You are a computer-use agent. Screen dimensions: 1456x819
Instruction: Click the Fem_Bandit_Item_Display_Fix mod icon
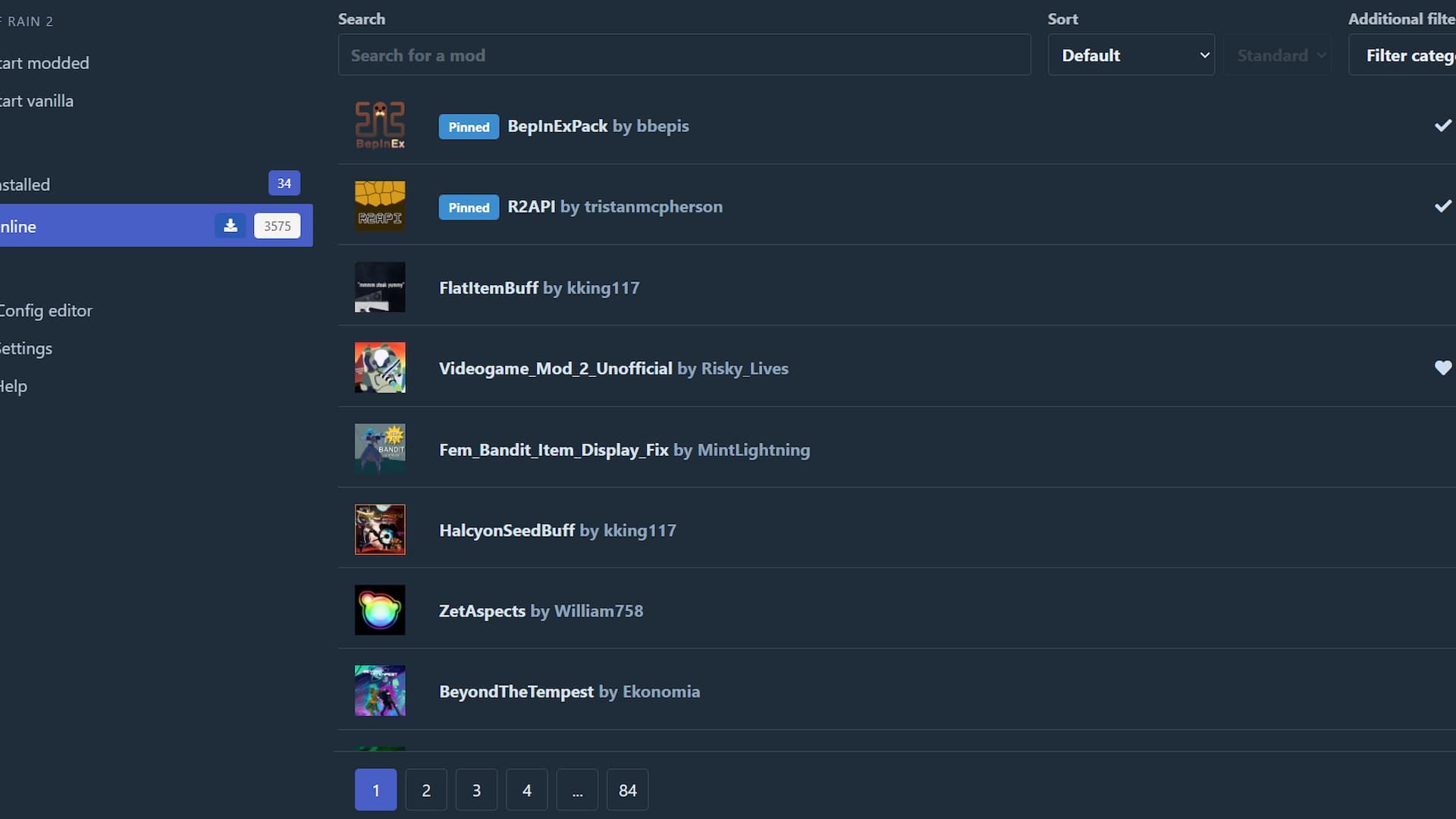coord(380,448)
